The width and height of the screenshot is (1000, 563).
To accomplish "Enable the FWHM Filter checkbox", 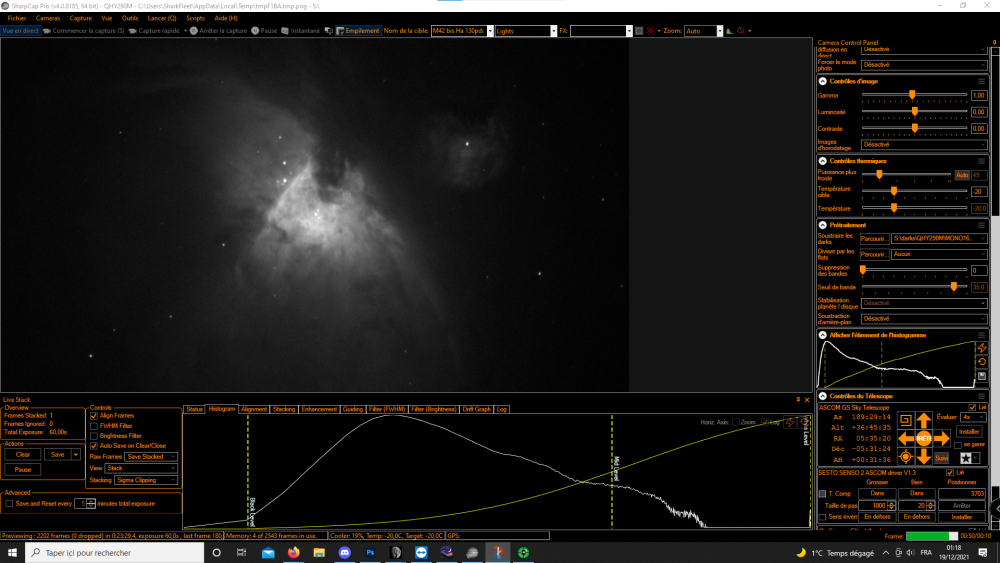I will point(94,426).
